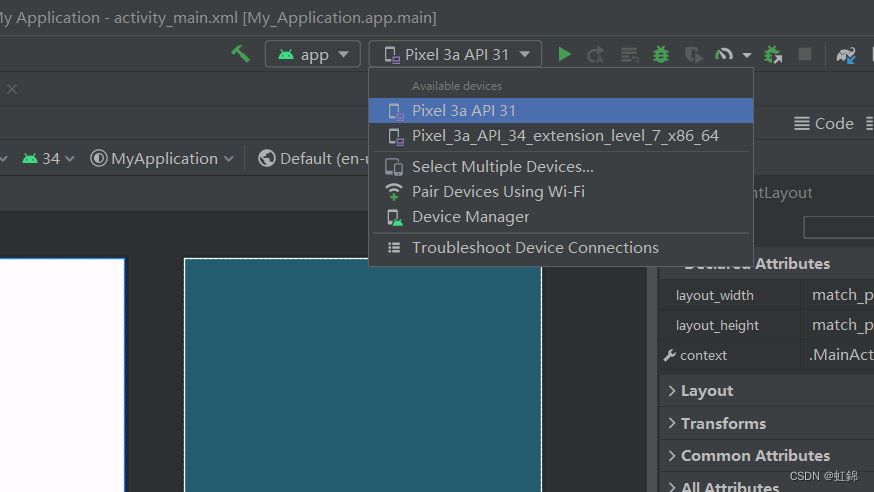Open the MyApplication theme dropdown

tap(162, 158)
